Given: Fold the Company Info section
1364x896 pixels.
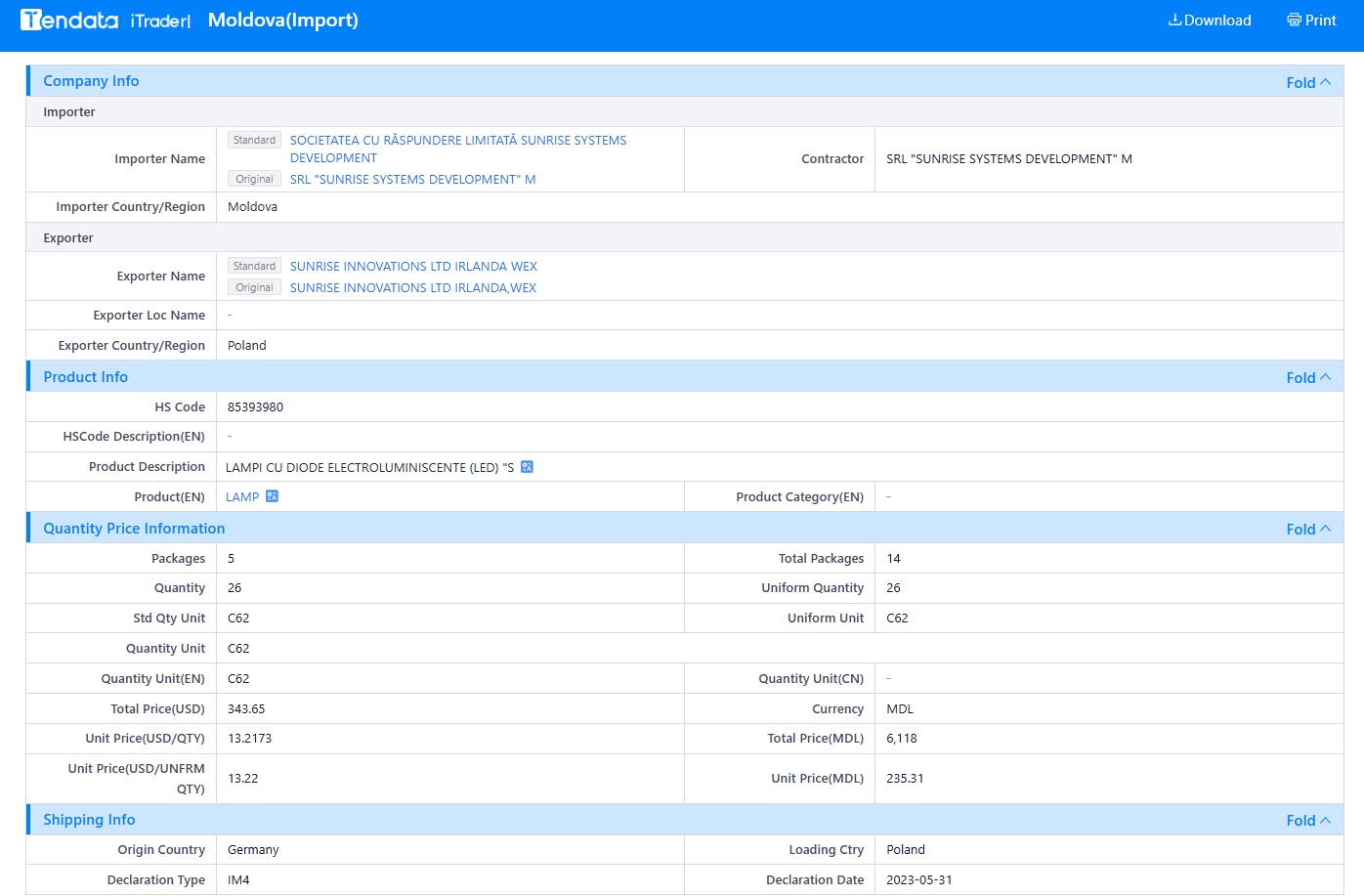Looking at the screenshot, I should (x=1308, y=83).
